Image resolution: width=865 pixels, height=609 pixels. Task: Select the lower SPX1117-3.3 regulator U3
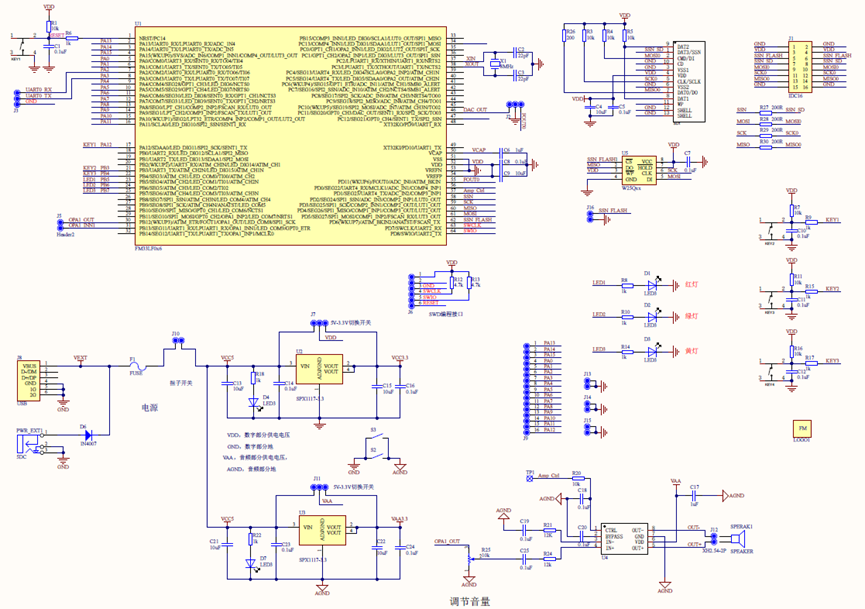[x=320, y=532]
